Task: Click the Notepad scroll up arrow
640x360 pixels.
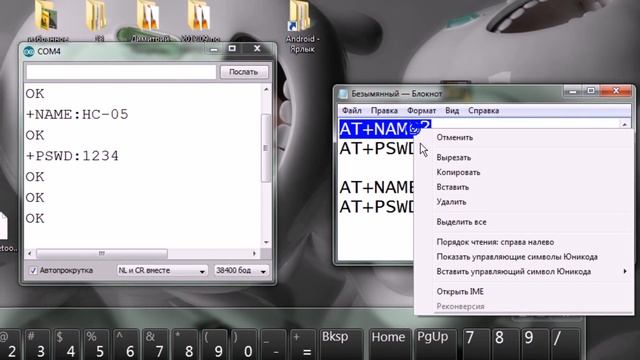Action: coord(624,124)
